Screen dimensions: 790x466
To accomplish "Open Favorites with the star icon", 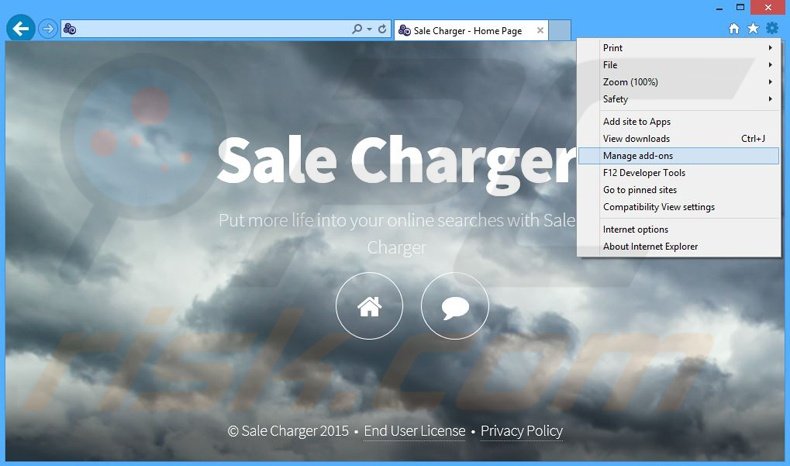I will point(753,29).
